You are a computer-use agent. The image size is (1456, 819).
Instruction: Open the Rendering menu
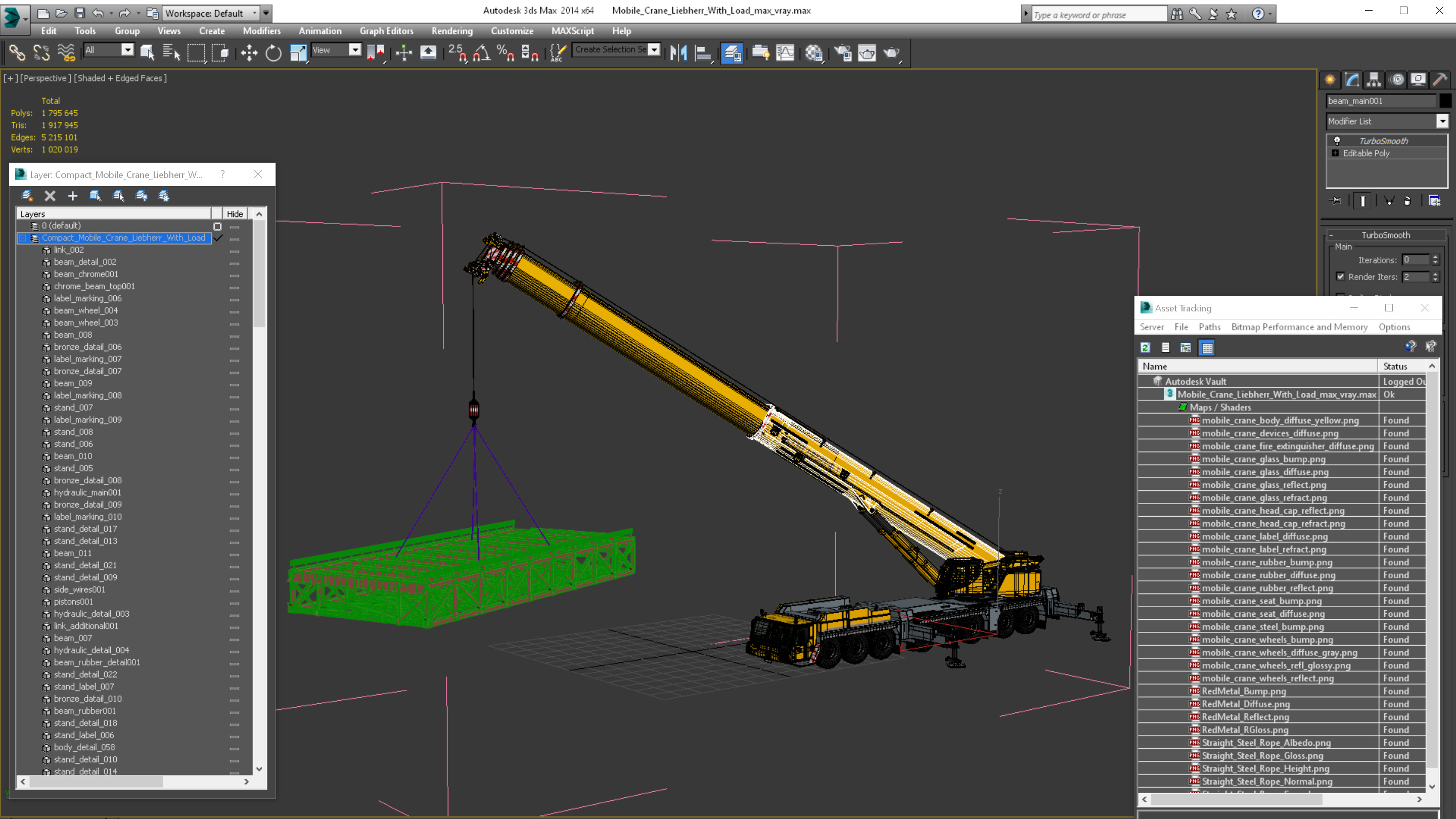[451, 31]
